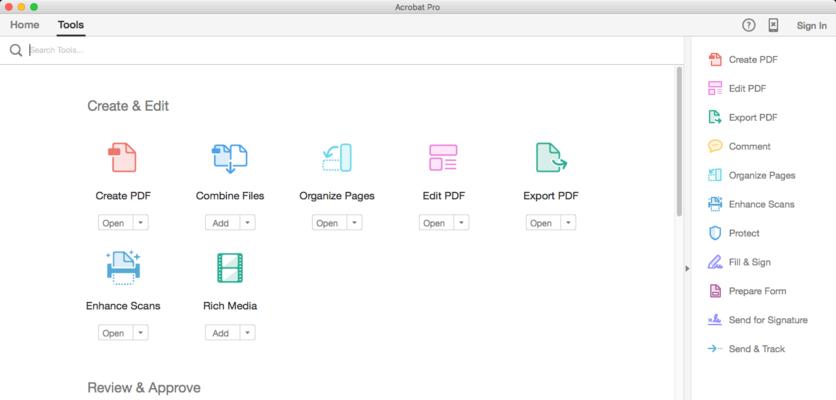Click Create PDF icon in right sidebar
This screenshot has height=400, width=836.
click(714, 60)
